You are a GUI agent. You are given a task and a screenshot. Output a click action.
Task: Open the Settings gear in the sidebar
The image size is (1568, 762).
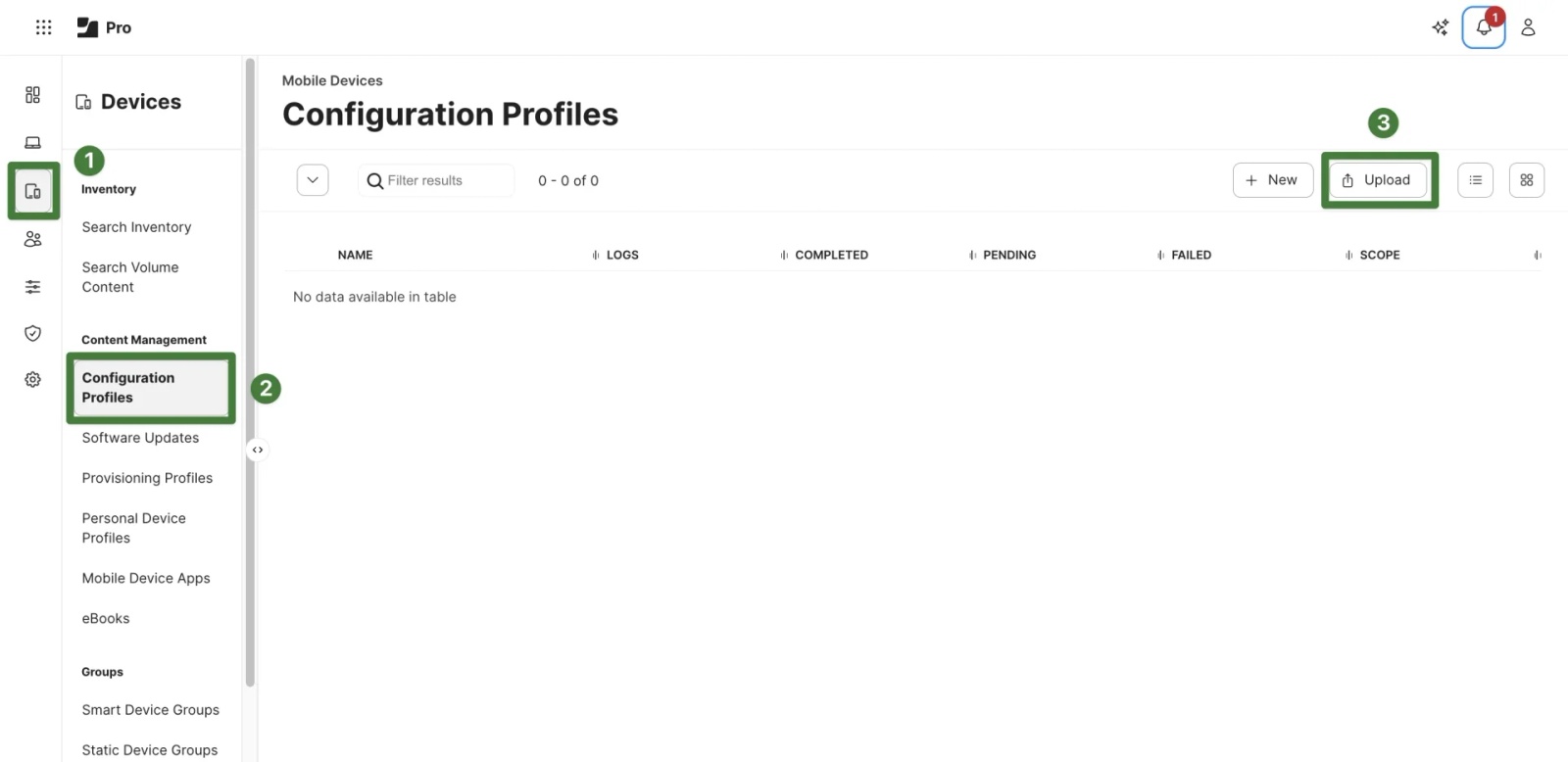pos(32,379)
